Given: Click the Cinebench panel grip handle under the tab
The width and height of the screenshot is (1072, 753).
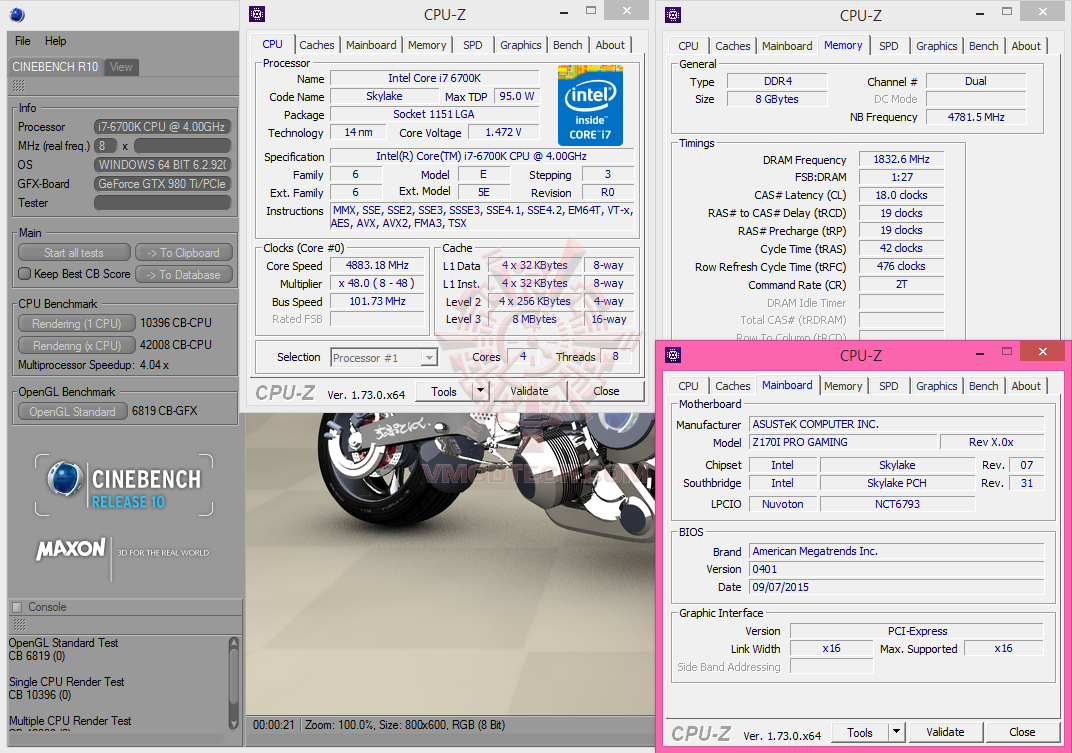Looking at the screenshot, I should [18, 85].
